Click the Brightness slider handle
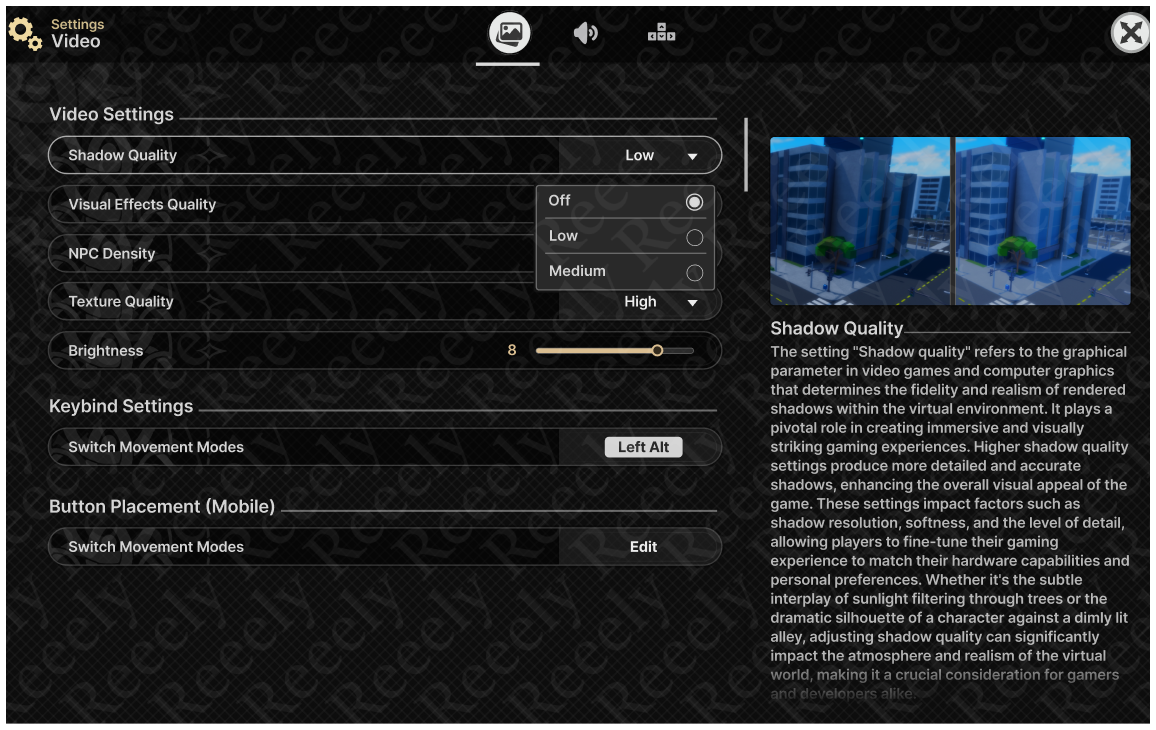 657,351
